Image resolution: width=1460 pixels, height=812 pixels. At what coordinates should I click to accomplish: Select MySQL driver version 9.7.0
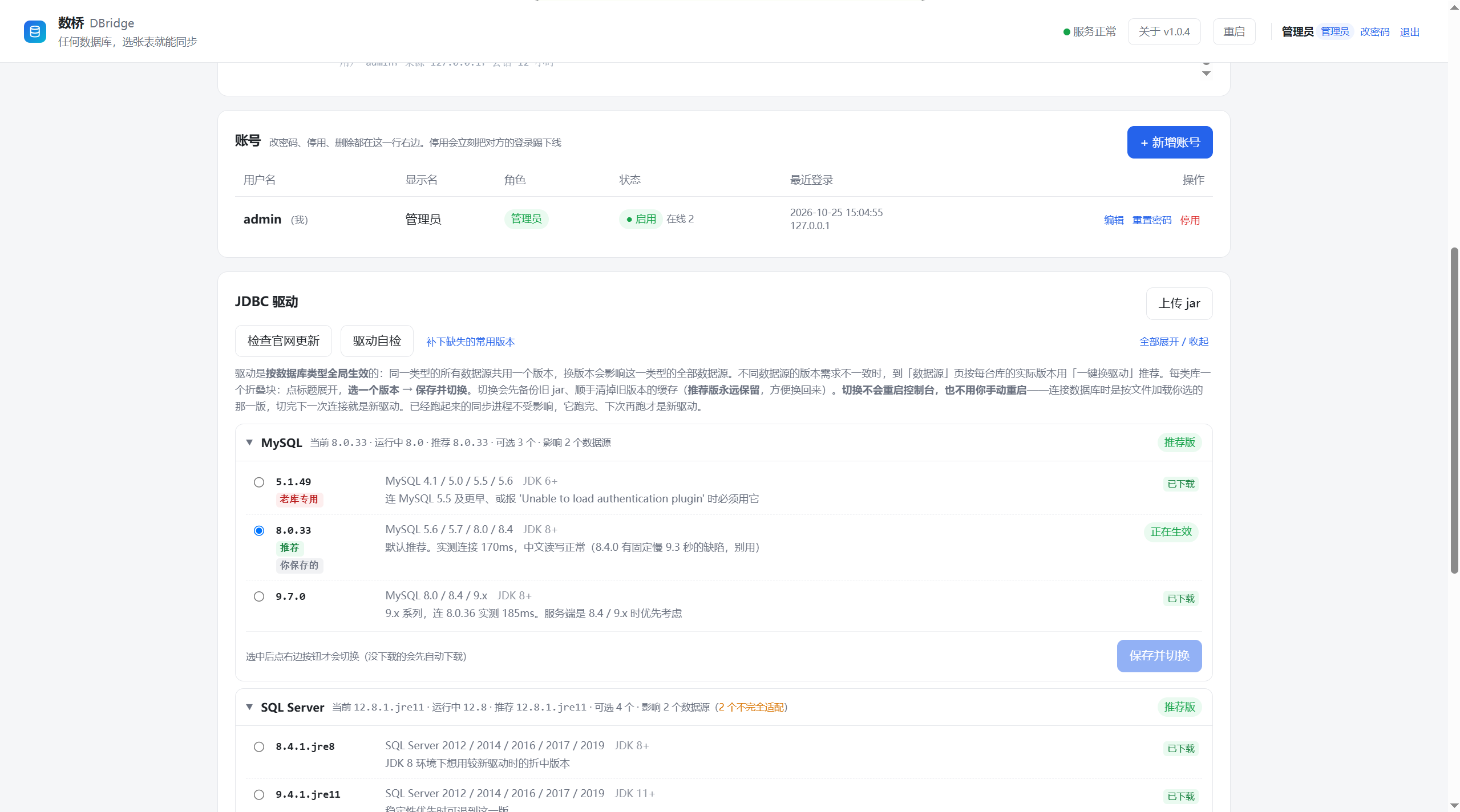pos(259,597)
